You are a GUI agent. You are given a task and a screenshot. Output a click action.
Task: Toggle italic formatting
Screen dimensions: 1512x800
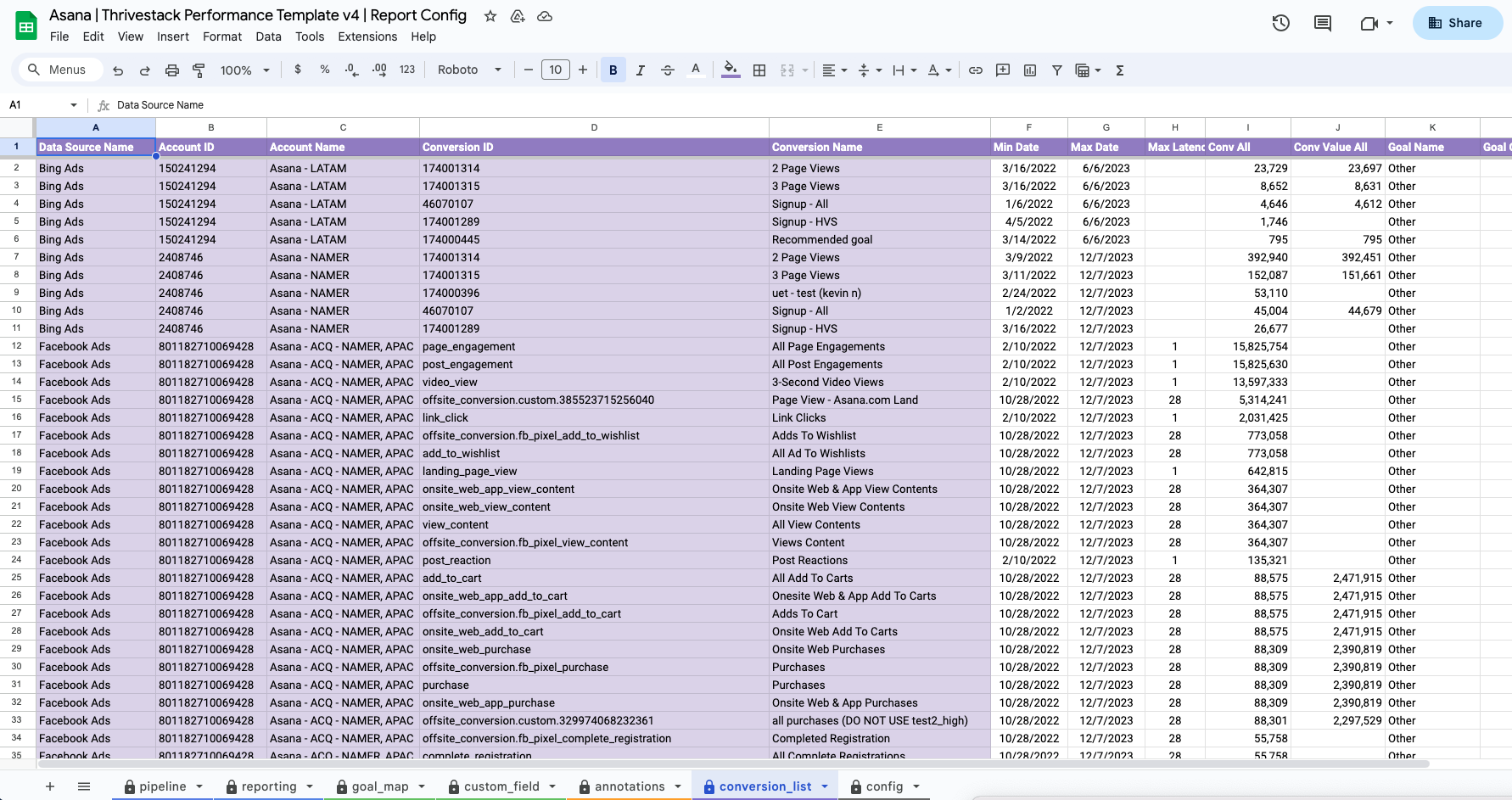[641, 70]
